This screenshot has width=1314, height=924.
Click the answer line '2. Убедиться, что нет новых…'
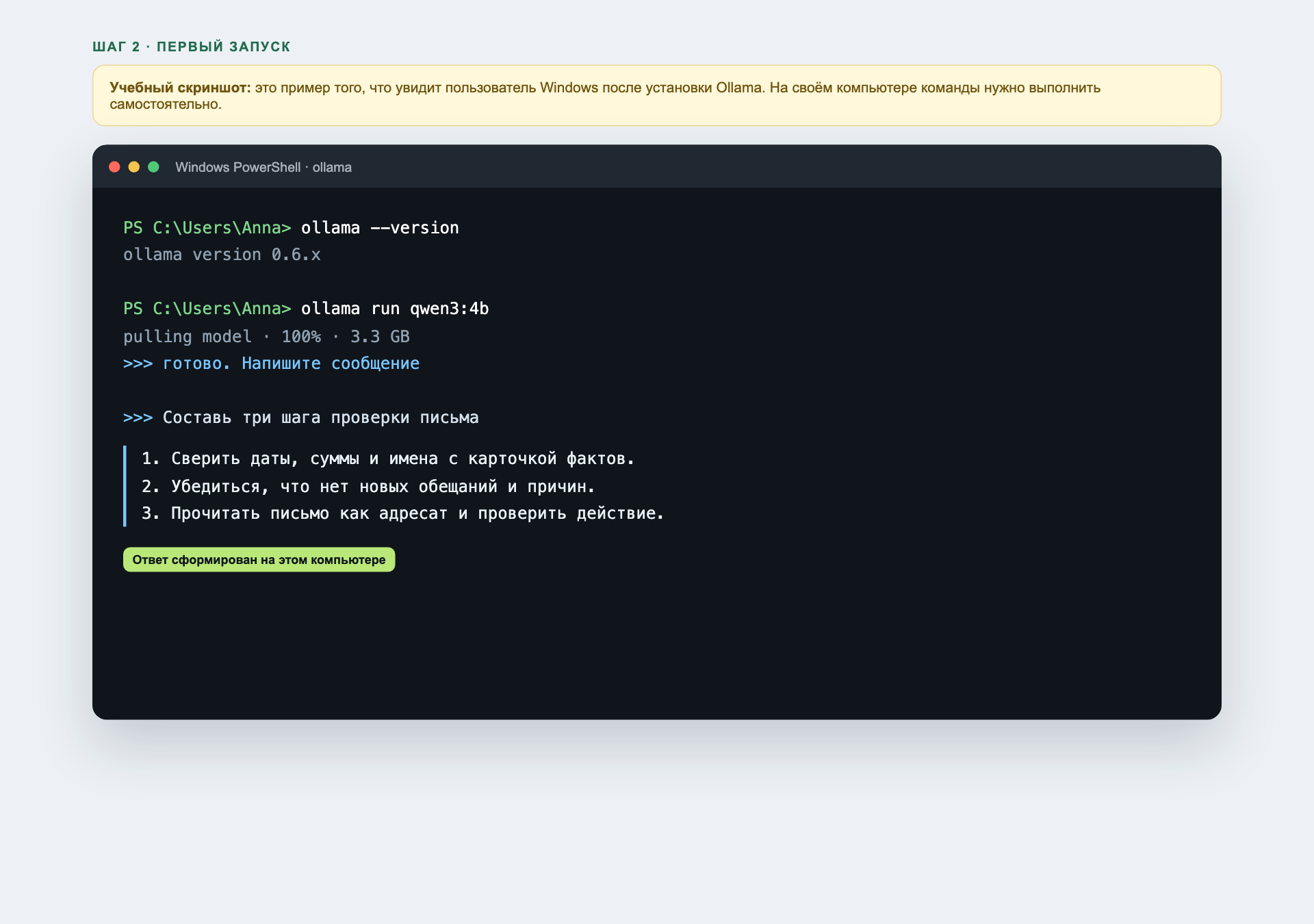coord(368,487)
